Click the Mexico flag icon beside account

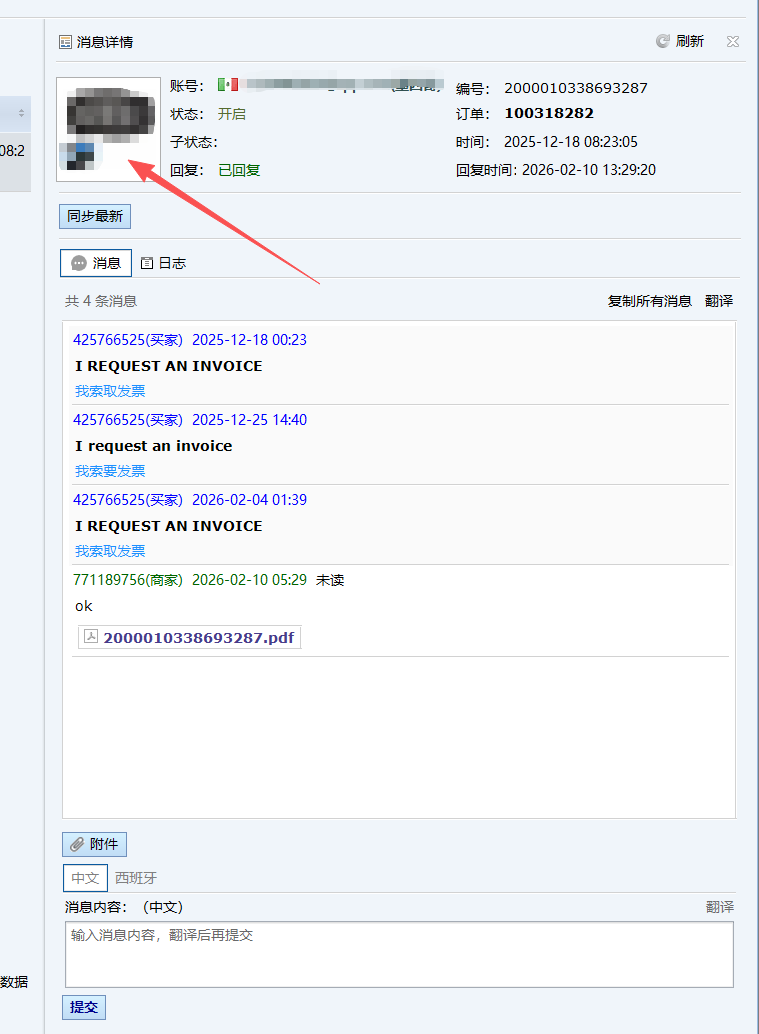[x=227, y=85]
